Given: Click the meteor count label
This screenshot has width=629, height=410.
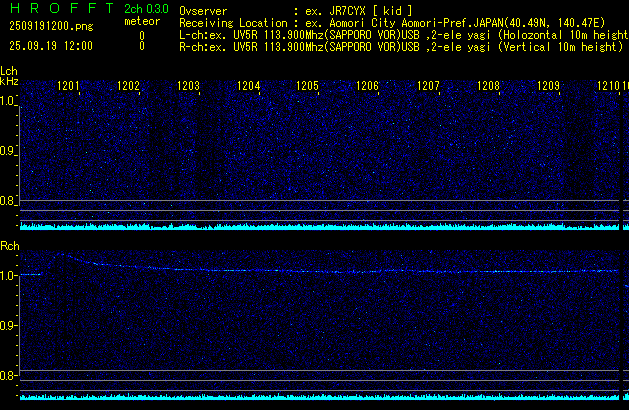Looking at the screenshot, I should click(x=141, y=20).
